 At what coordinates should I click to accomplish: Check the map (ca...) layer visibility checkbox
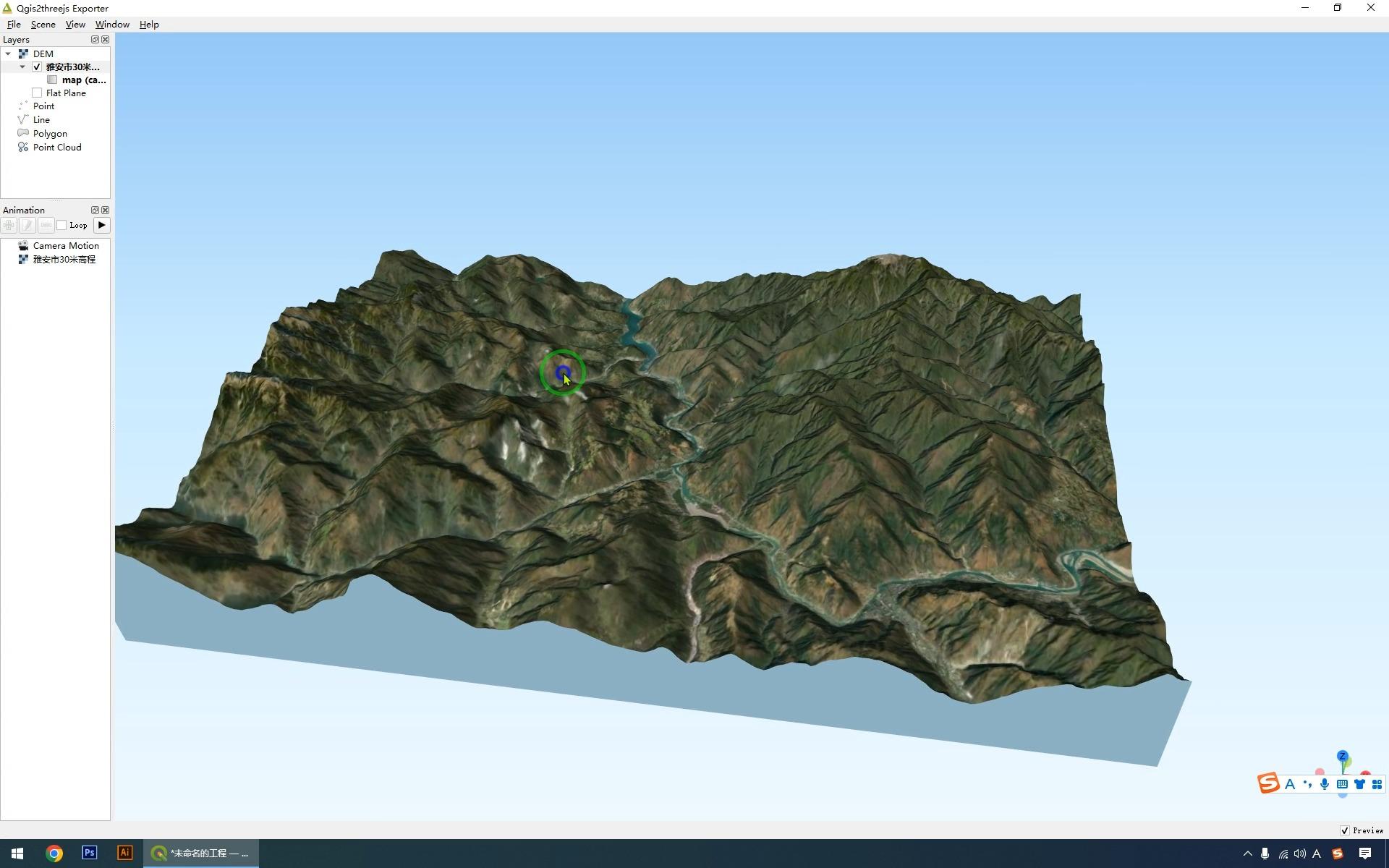coord(51,80)
